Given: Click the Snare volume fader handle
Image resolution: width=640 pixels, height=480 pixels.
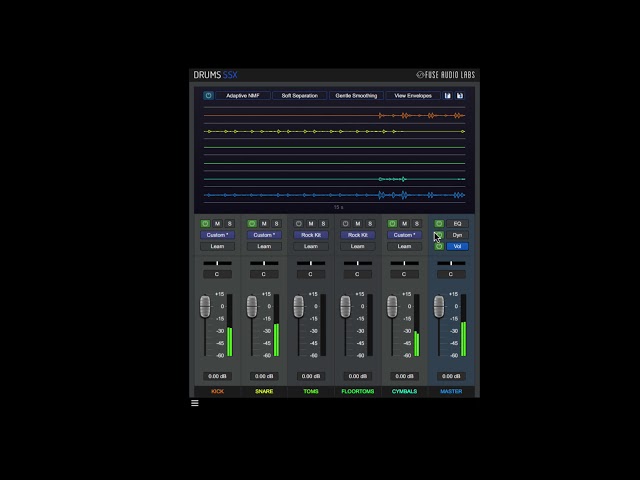Looking at the screenshot, I should (x=252, y=307).
